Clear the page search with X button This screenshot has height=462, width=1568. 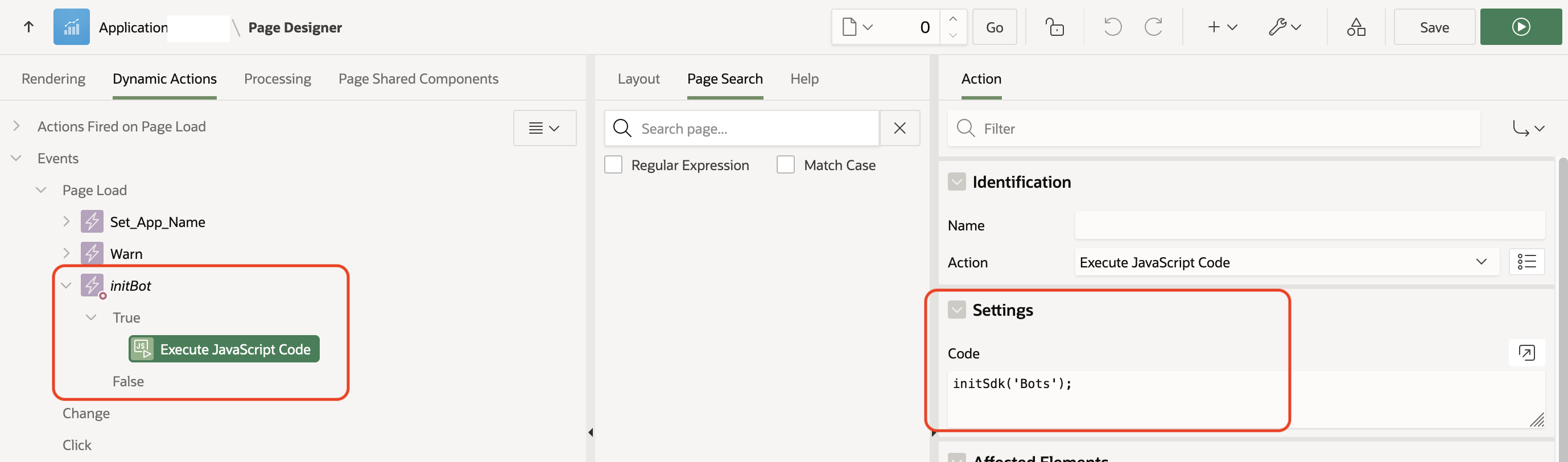coord(899,128)
